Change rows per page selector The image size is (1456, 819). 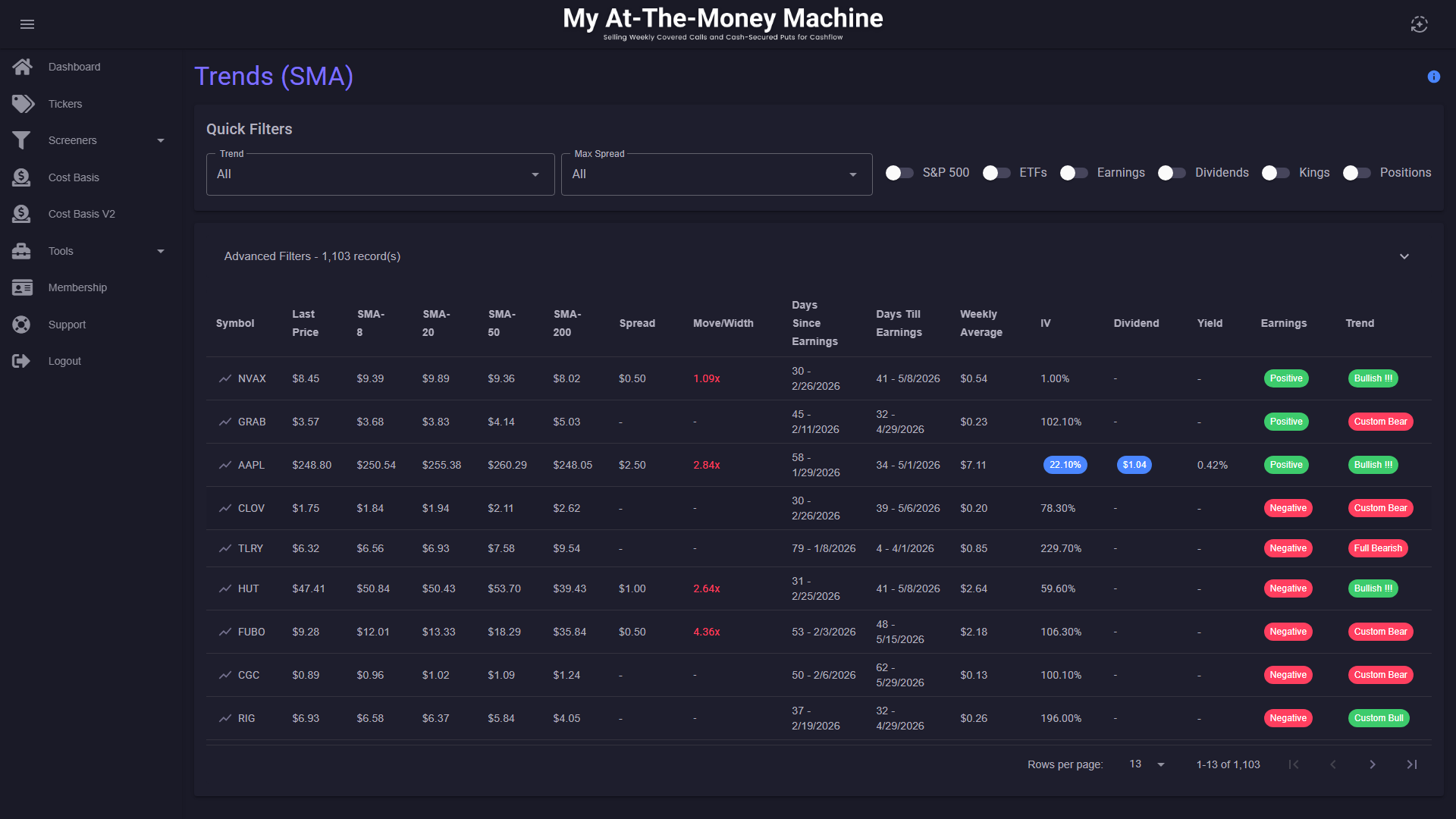pos(1146,764)
